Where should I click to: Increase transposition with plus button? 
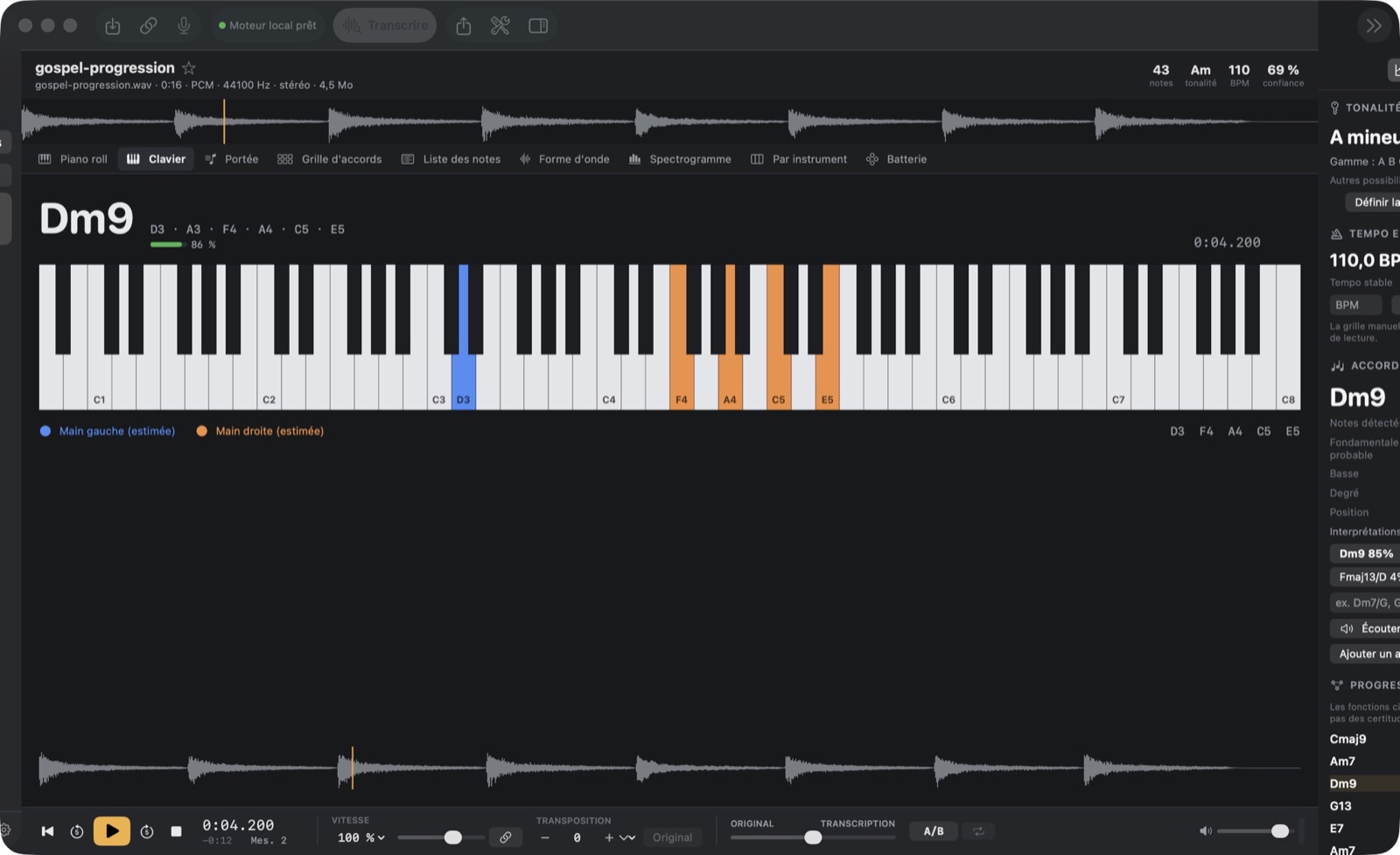609,837
